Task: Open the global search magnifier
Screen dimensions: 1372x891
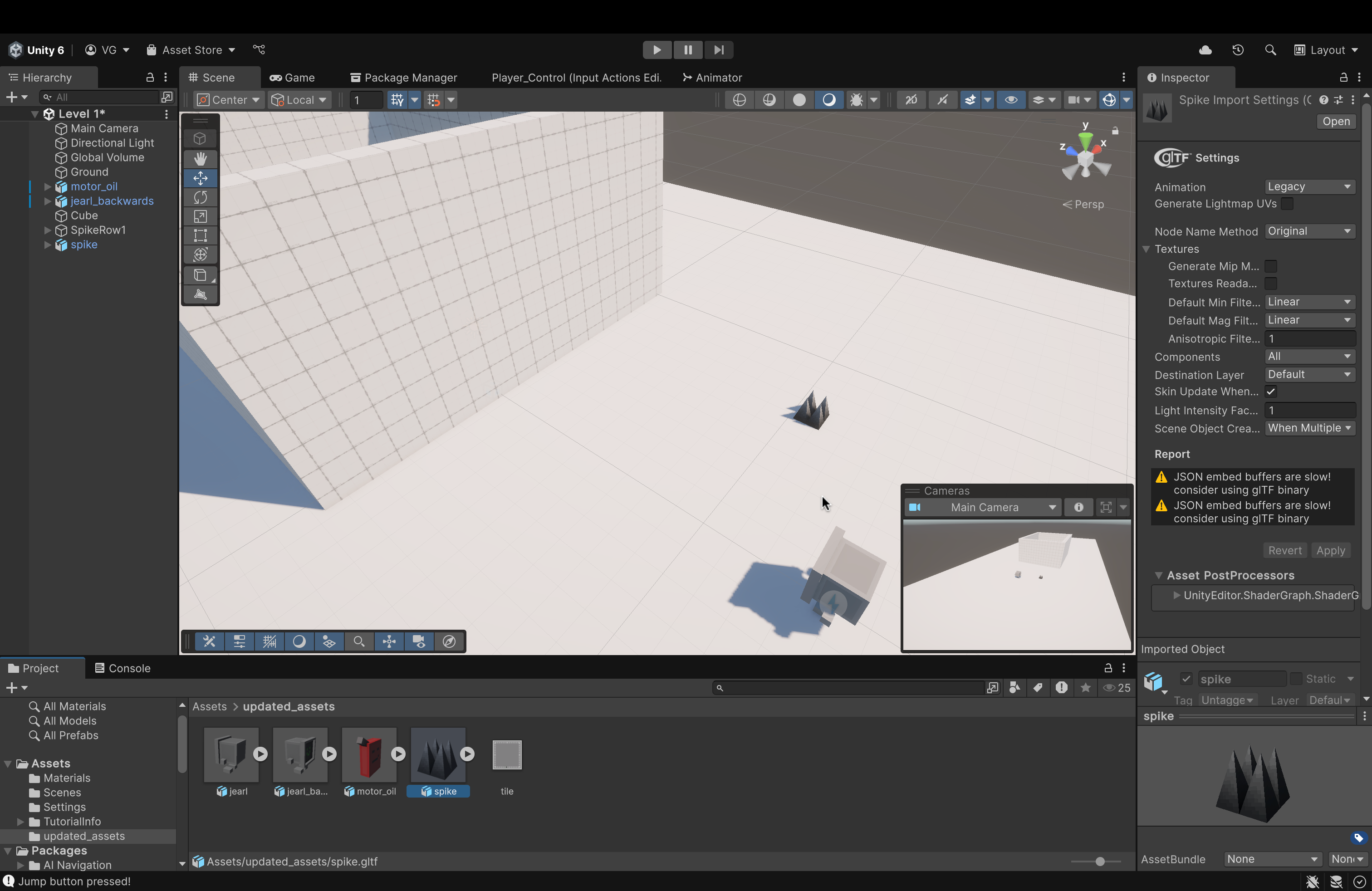Action: pos(1270,50)
